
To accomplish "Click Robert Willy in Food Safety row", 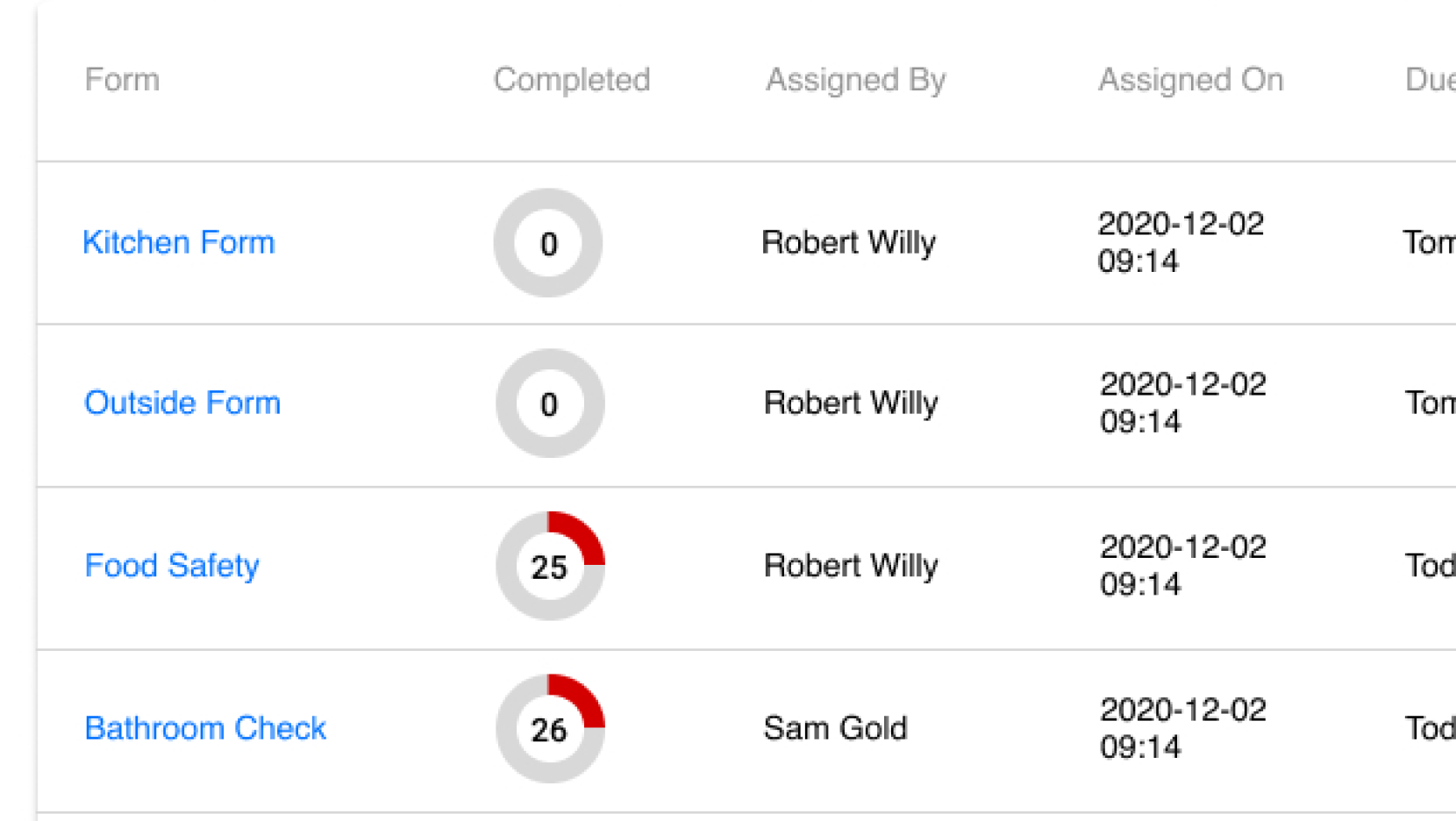I will (x=851, y=566).
